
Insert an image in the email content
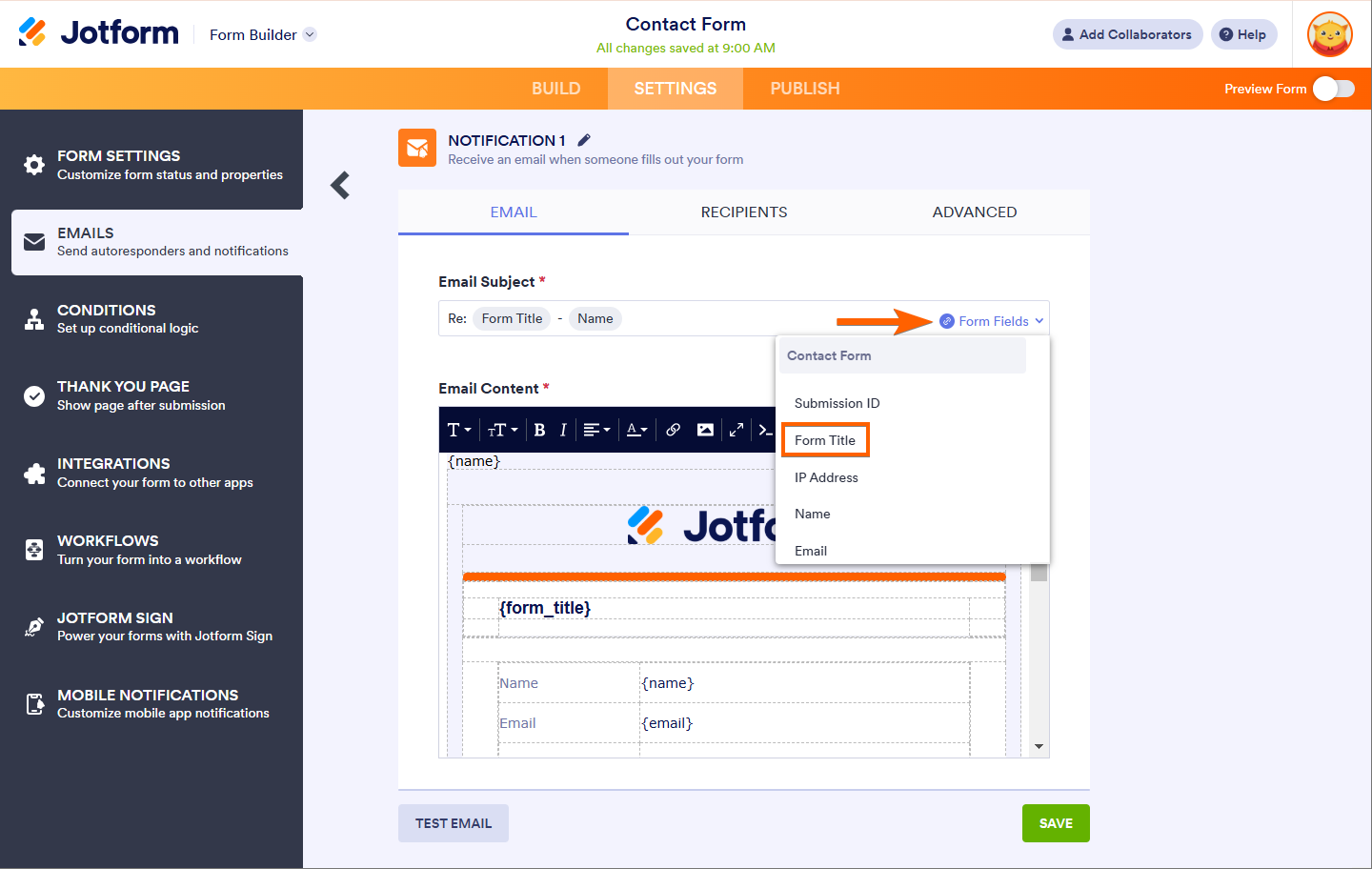pyautogui.click(x=705, y=430)
